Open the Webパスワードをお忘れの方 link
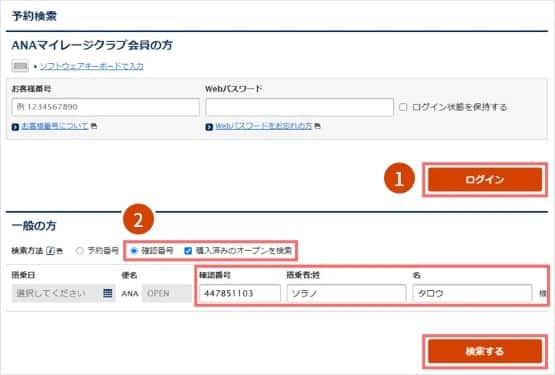The height and width of the screenshot is (375, 555). pyautogui.click(x=264, y=126)
